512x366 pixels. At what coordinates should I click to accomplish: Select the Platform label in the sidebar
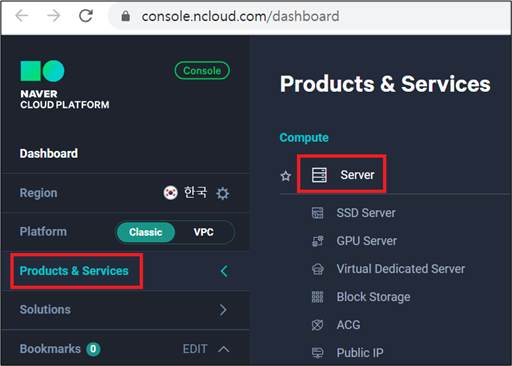[43, 232]
